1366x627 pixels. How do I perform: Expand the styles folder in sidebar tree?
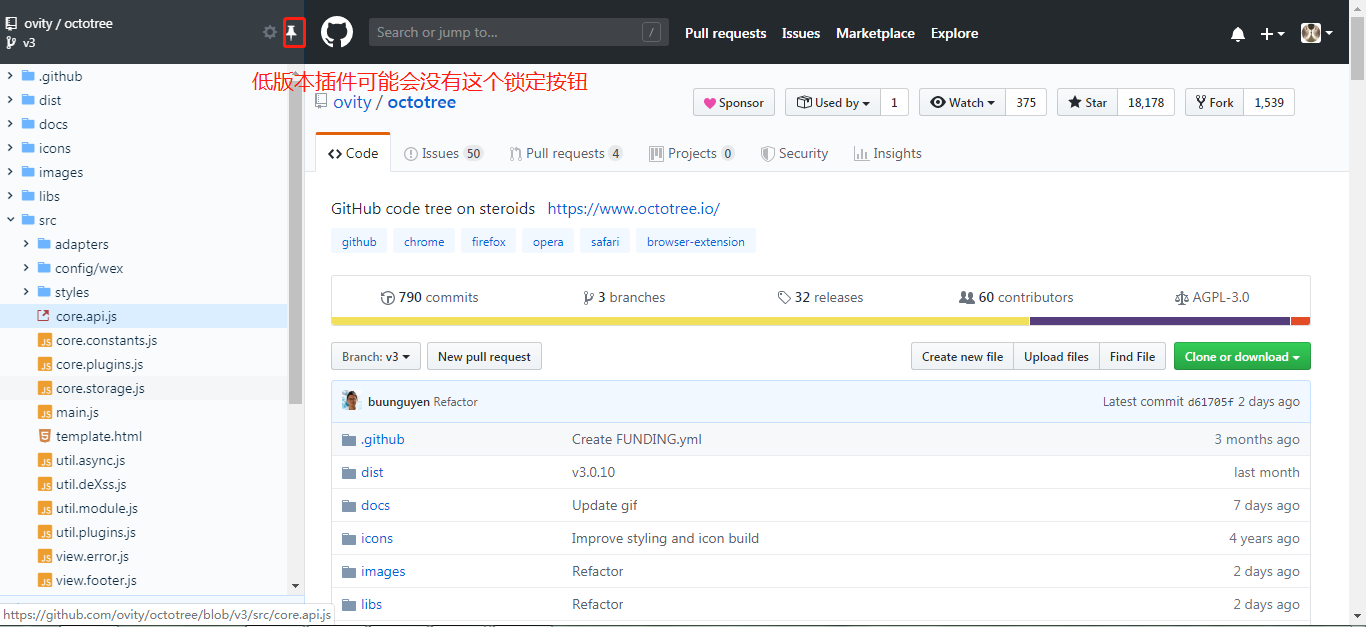point(27,292)
